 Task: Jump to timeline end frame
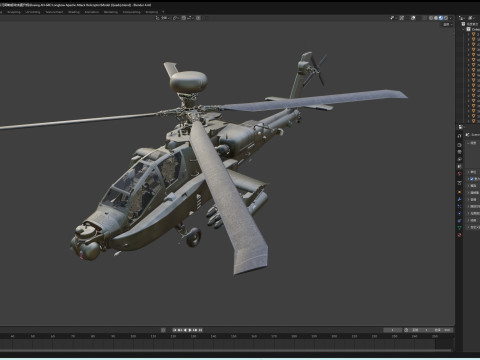point(200,330)
